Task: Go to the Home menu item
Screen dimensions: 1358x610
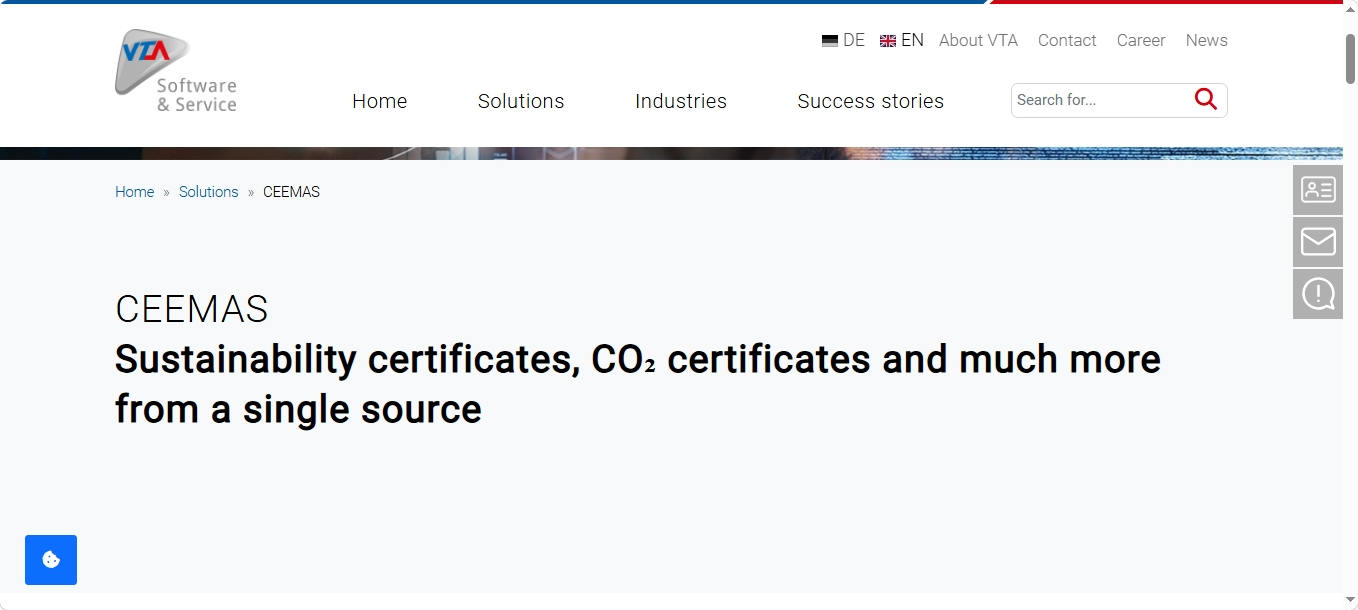Action: [380, 101]
